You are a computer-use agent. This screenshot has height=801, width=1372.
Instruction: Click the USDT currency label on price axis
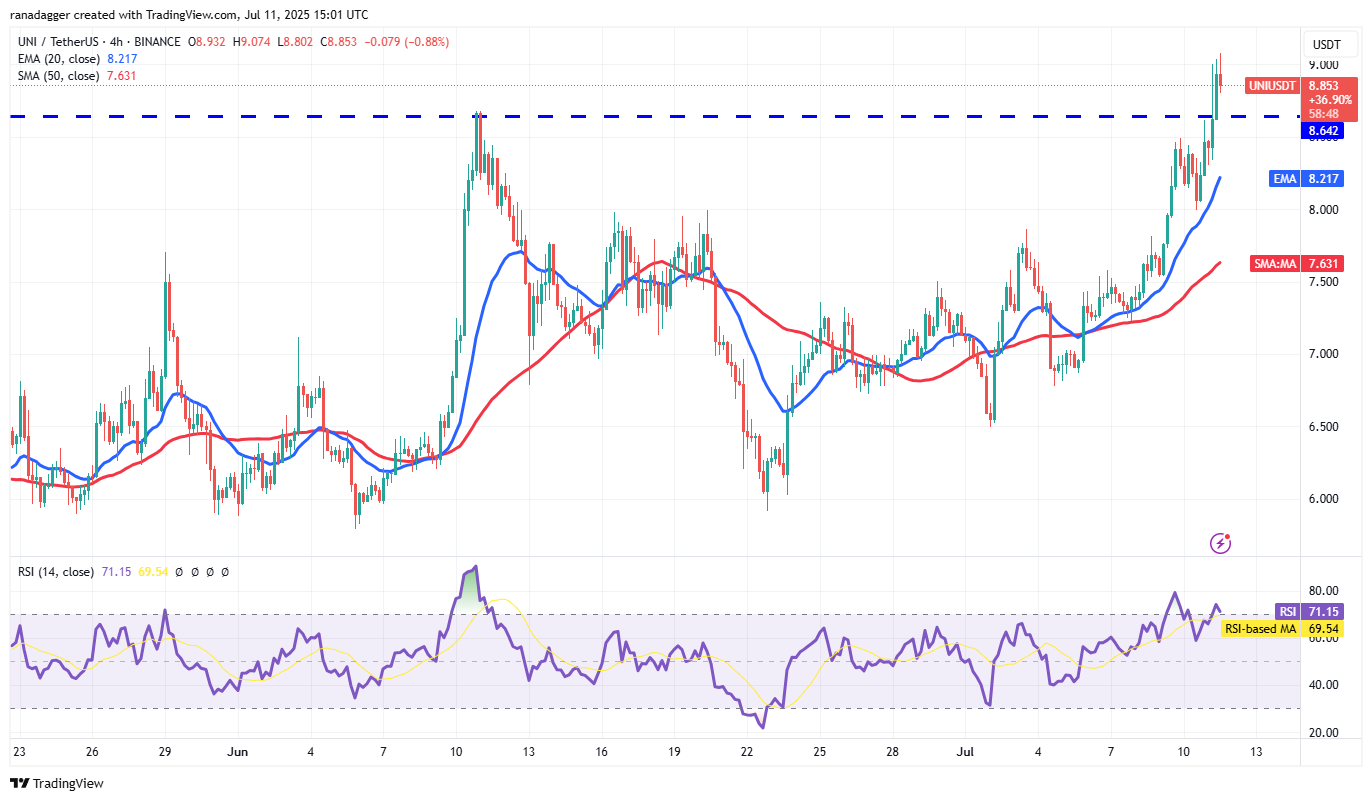point(1326,45)
